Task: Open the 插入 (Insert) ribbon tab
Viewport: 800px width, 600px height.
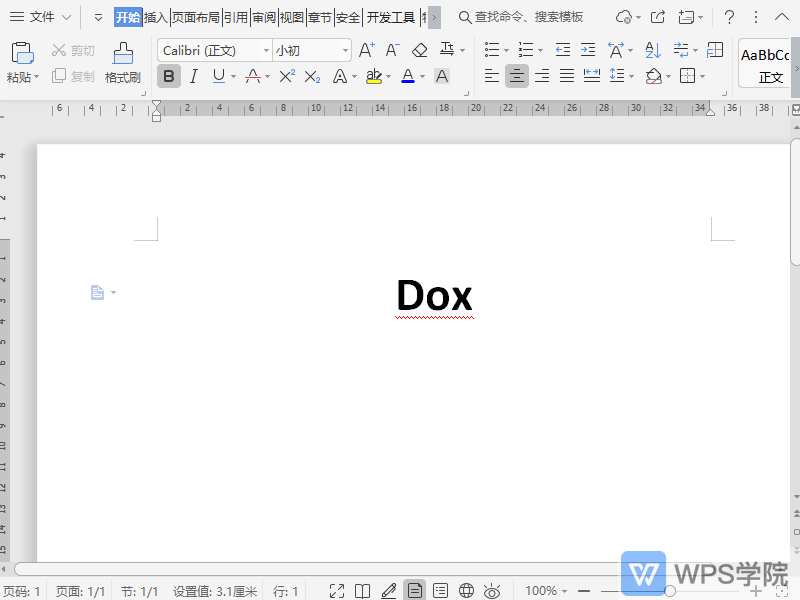Action: tap(156, 17)
